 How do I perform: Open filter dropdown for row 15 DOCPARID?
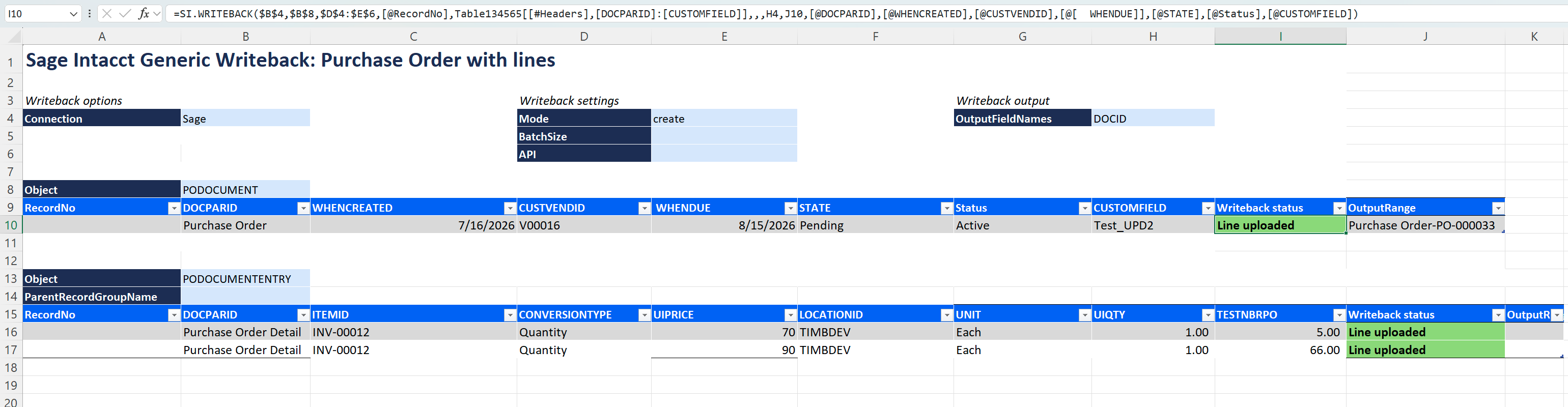pyautogui.click(x=303, y=314)
